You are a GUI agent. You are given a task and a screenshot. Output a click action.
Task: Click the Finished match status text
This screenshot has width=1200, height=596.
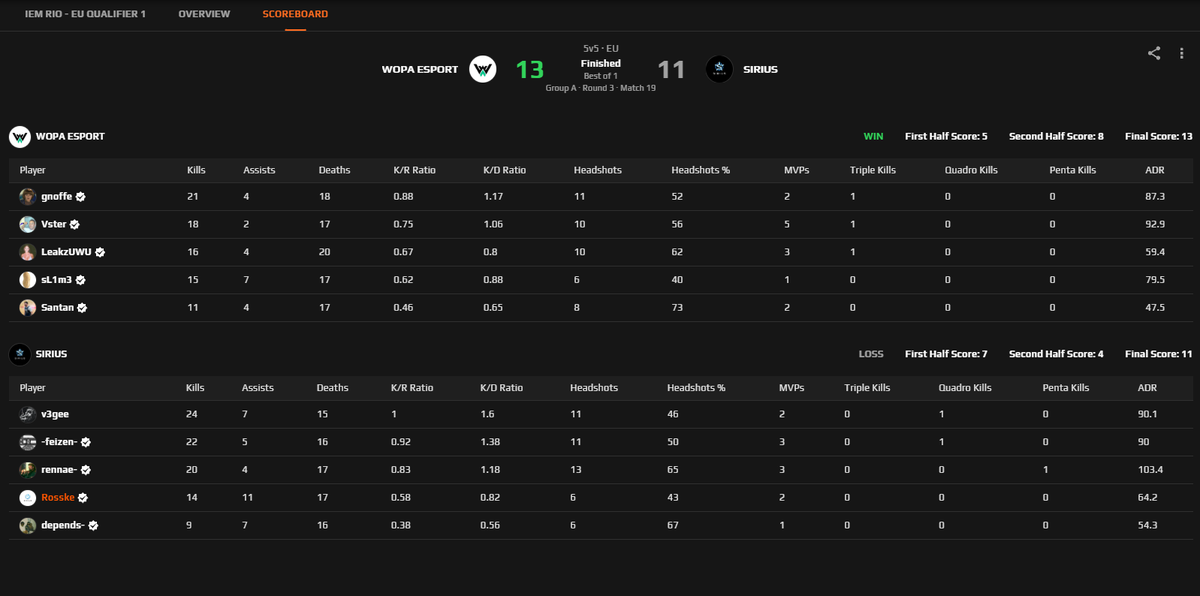coord(600,63)
